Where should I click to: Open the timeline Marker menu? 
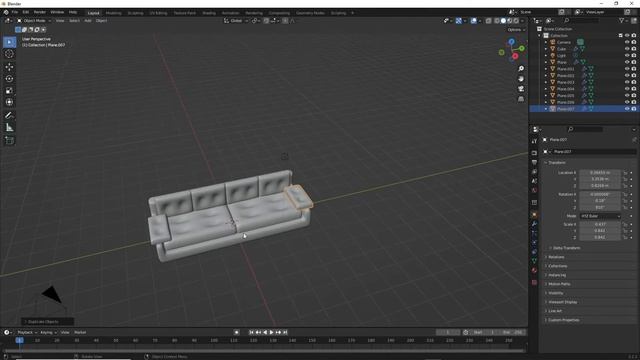[x=80, y=332]
